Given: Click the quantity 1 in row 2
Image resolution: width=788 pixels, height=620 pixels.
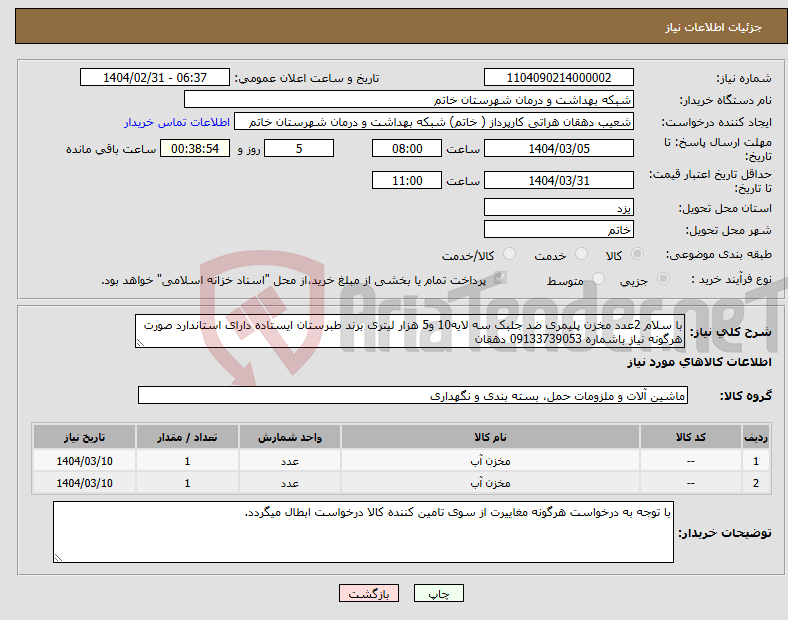Looking at the screenshot, I should (x=187, y=483).
